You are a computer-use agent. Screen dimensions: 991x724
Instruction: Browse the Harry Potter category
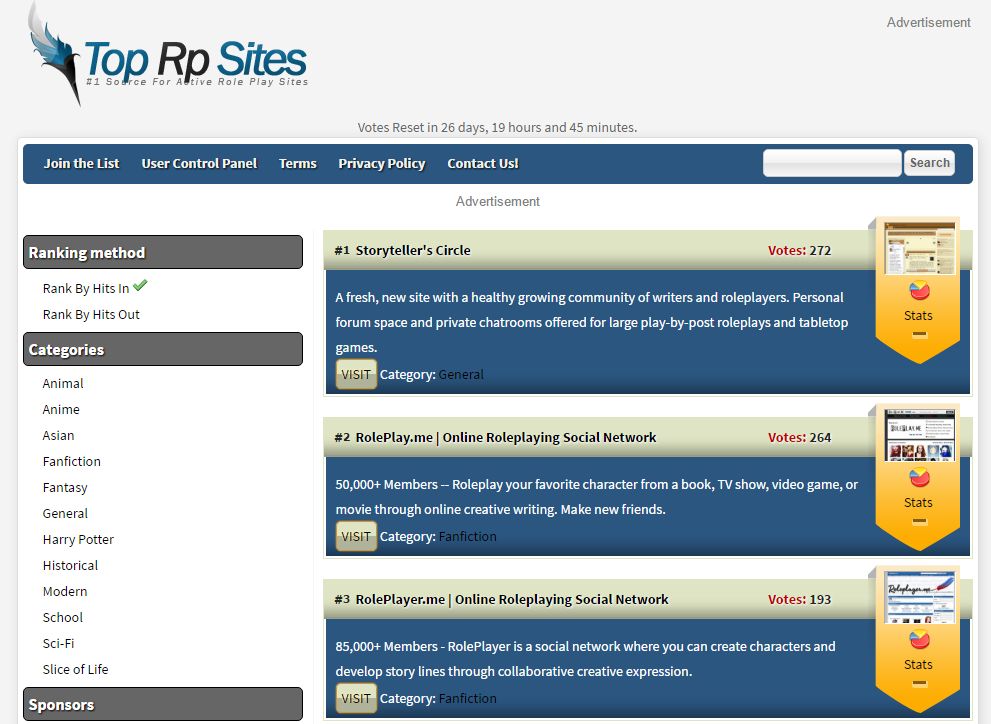[78, 539]
